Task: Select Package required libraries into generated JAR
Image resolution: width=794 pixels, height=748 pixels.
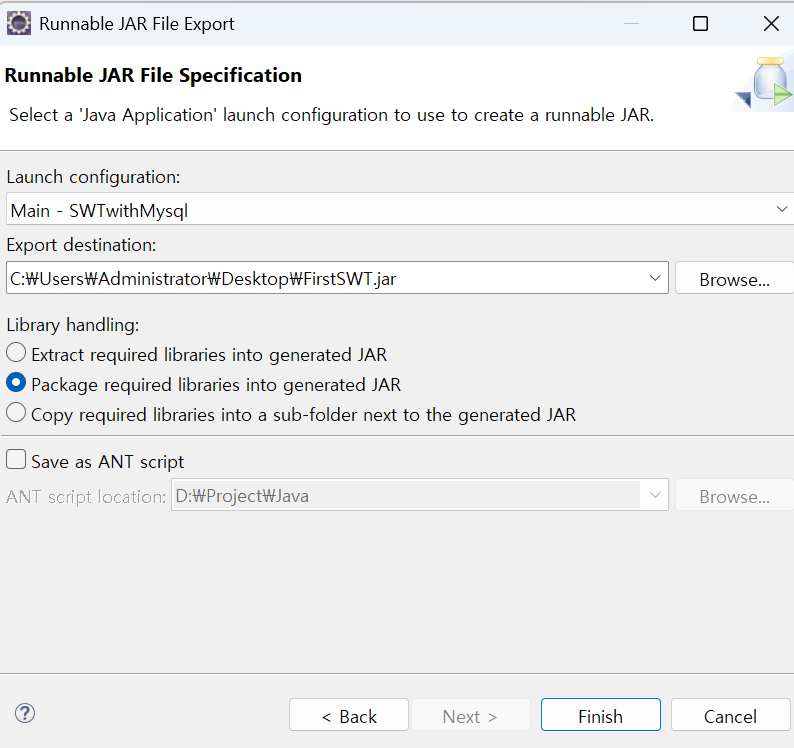Action: pos(204,384)
